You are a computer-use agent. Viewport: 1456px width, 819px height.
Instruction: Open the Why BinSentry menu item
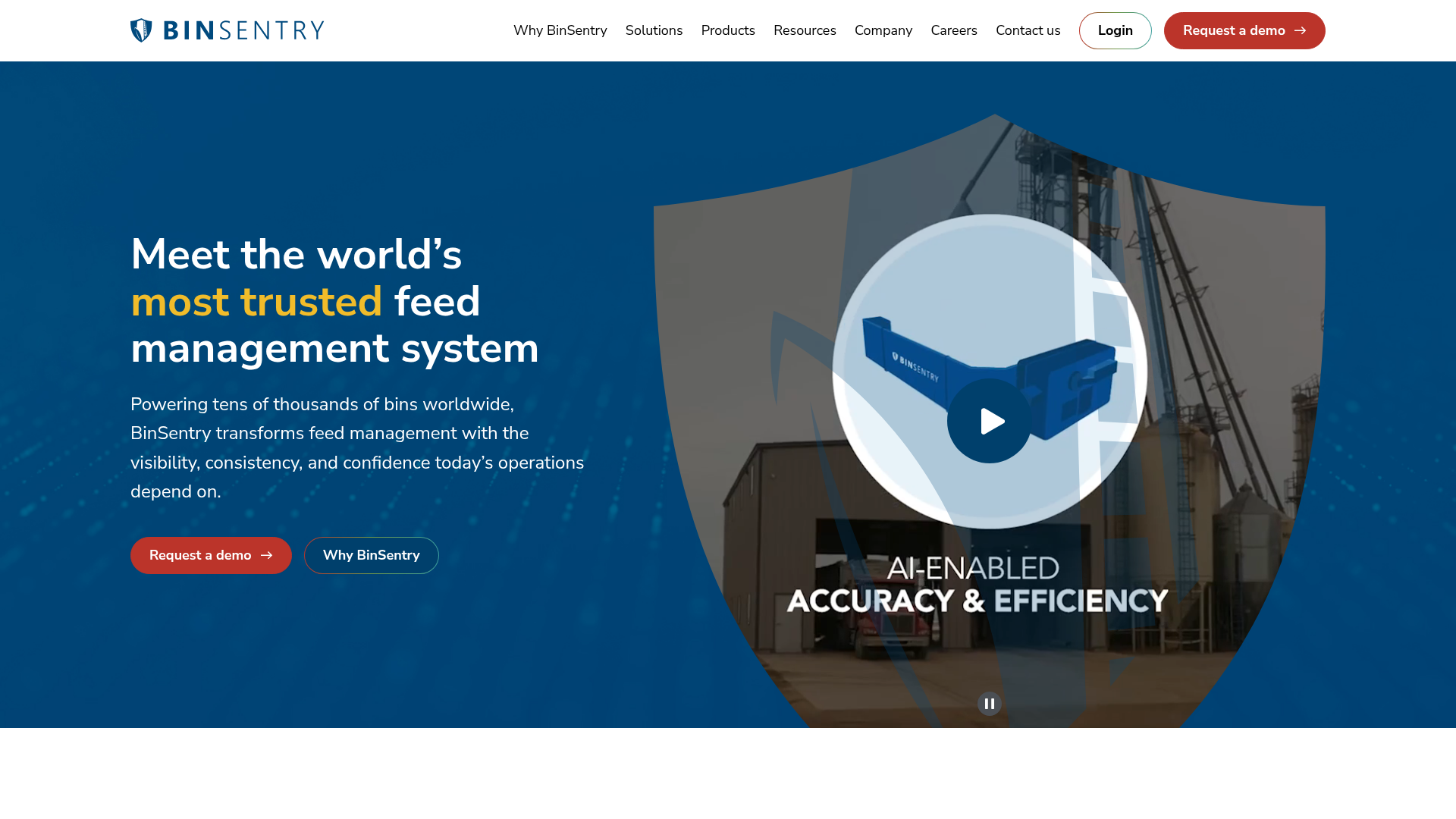click(560, 30)
